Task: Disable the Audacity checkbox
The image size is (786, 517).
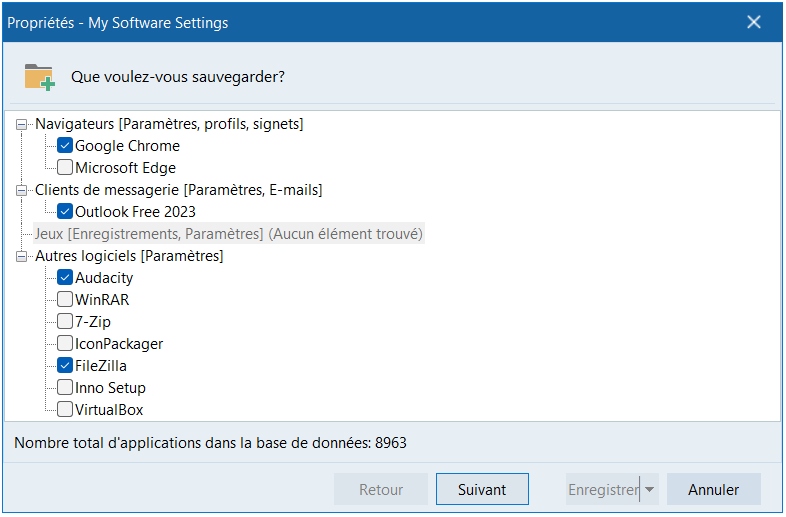Action: tap(65, 278)
